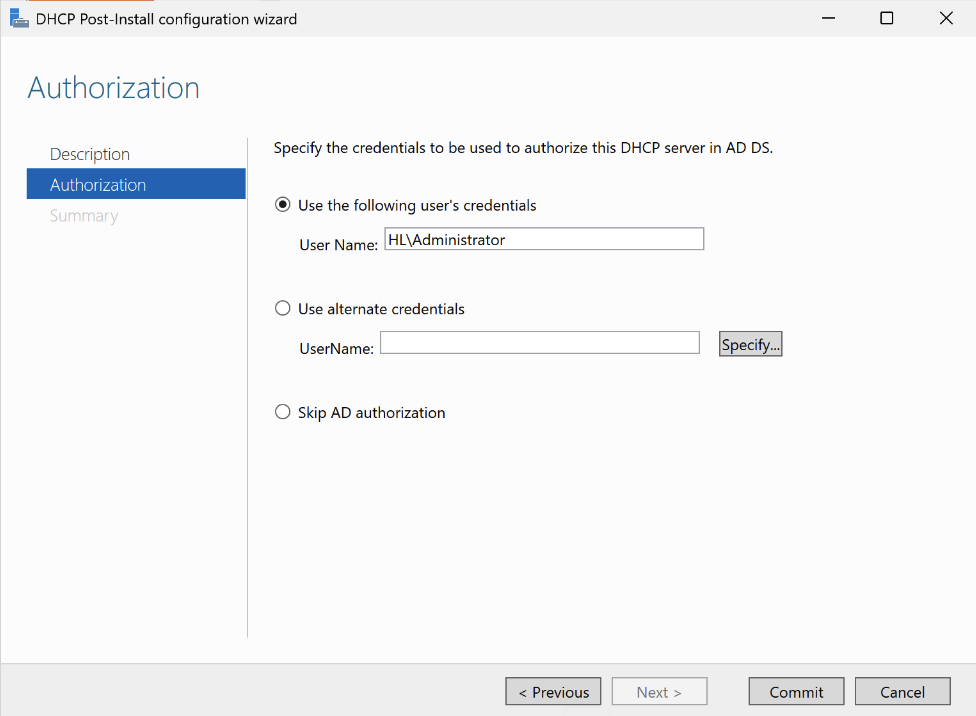Viewport: 976px width, 716px height.
Task: Select Skip AD authorization radio button
Action: (x=283, y=412)
